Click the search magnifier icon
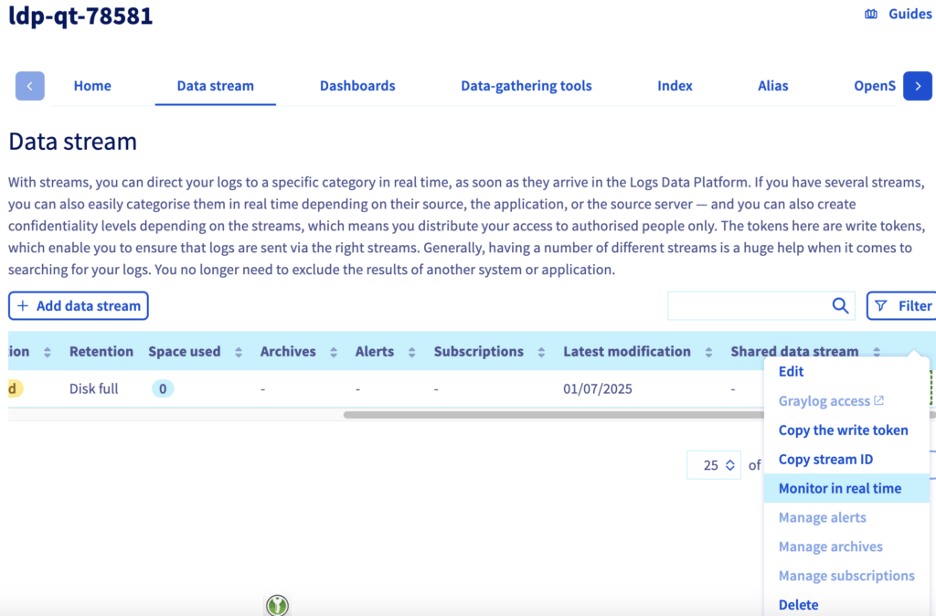Screen dimensions: 936x616 click(x=840, y=306)
